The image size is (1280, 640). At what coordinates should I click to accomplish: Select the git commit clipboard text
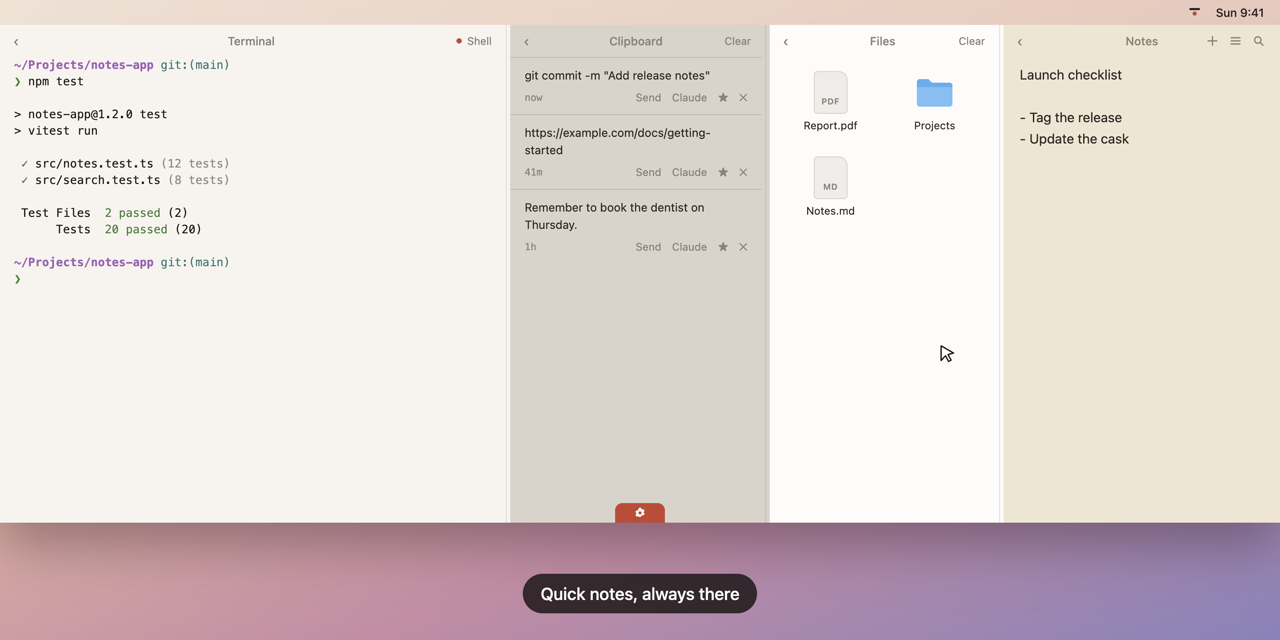tap(617, 75)
